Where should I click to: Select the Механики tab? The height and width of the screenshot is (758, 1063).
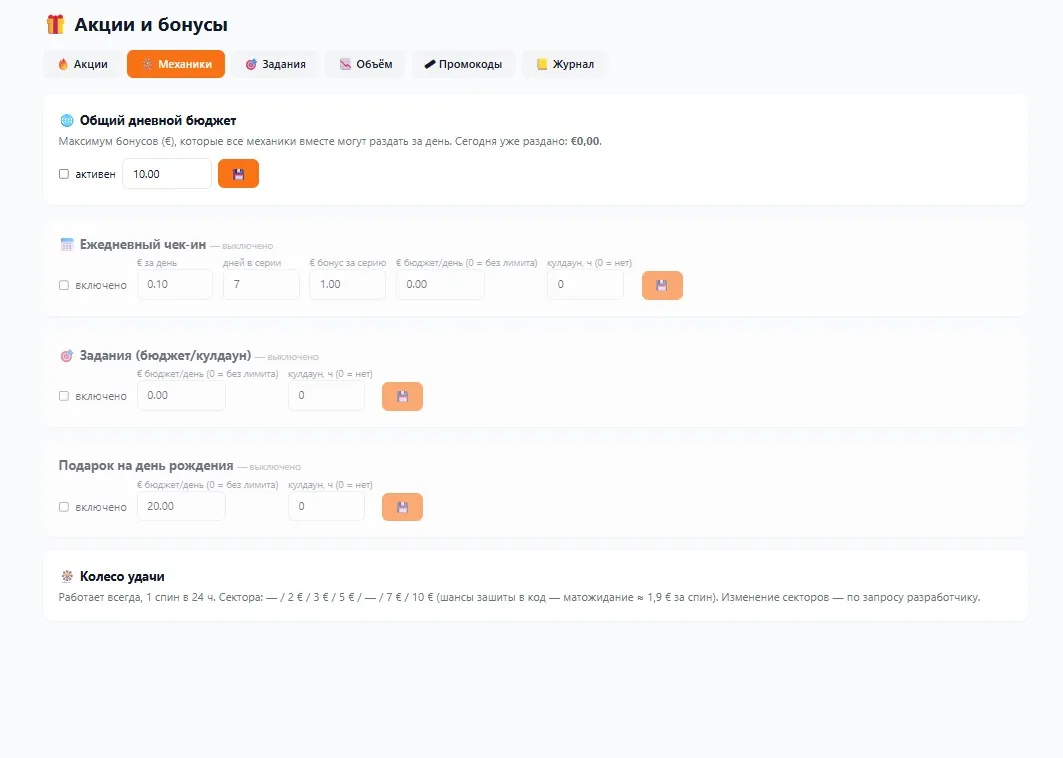tap(176, 64)
